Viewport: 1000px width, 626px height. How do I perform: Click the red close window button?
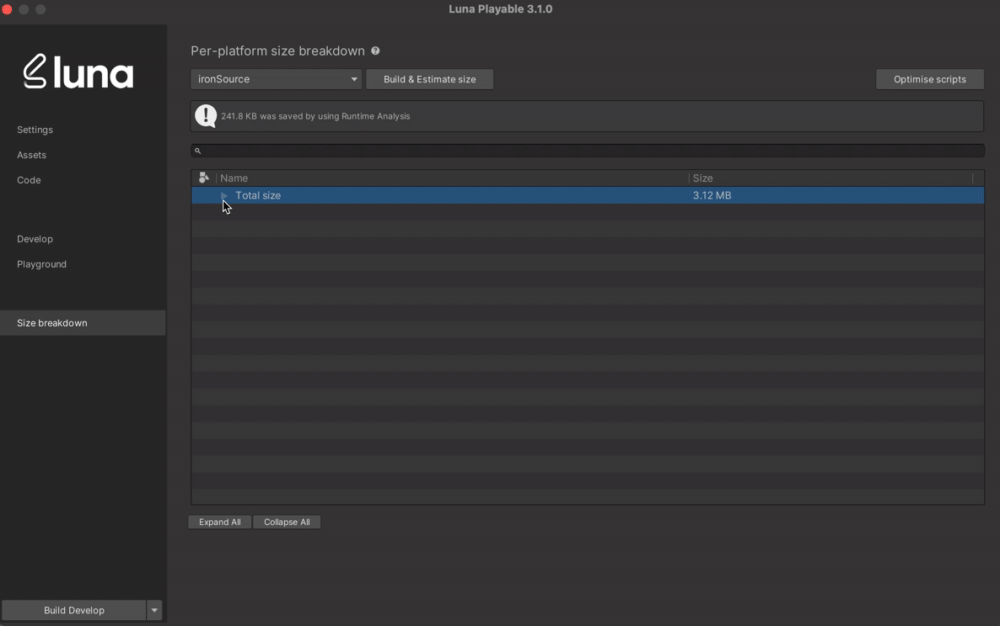point(7,9)
